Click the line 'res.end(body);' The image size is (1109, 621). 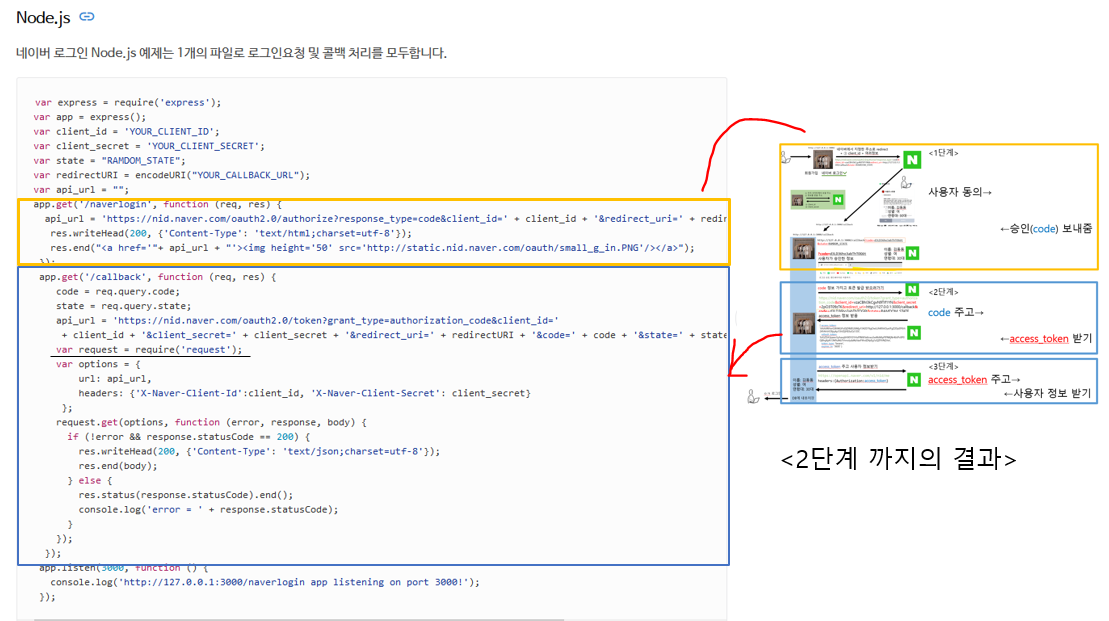118,466
